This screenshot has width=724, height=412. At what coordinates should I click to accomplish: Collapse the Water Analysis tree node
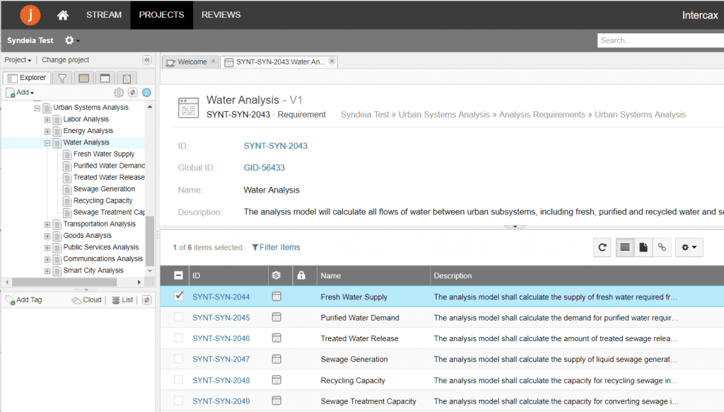pyautogui.click(x=47, y=143)
